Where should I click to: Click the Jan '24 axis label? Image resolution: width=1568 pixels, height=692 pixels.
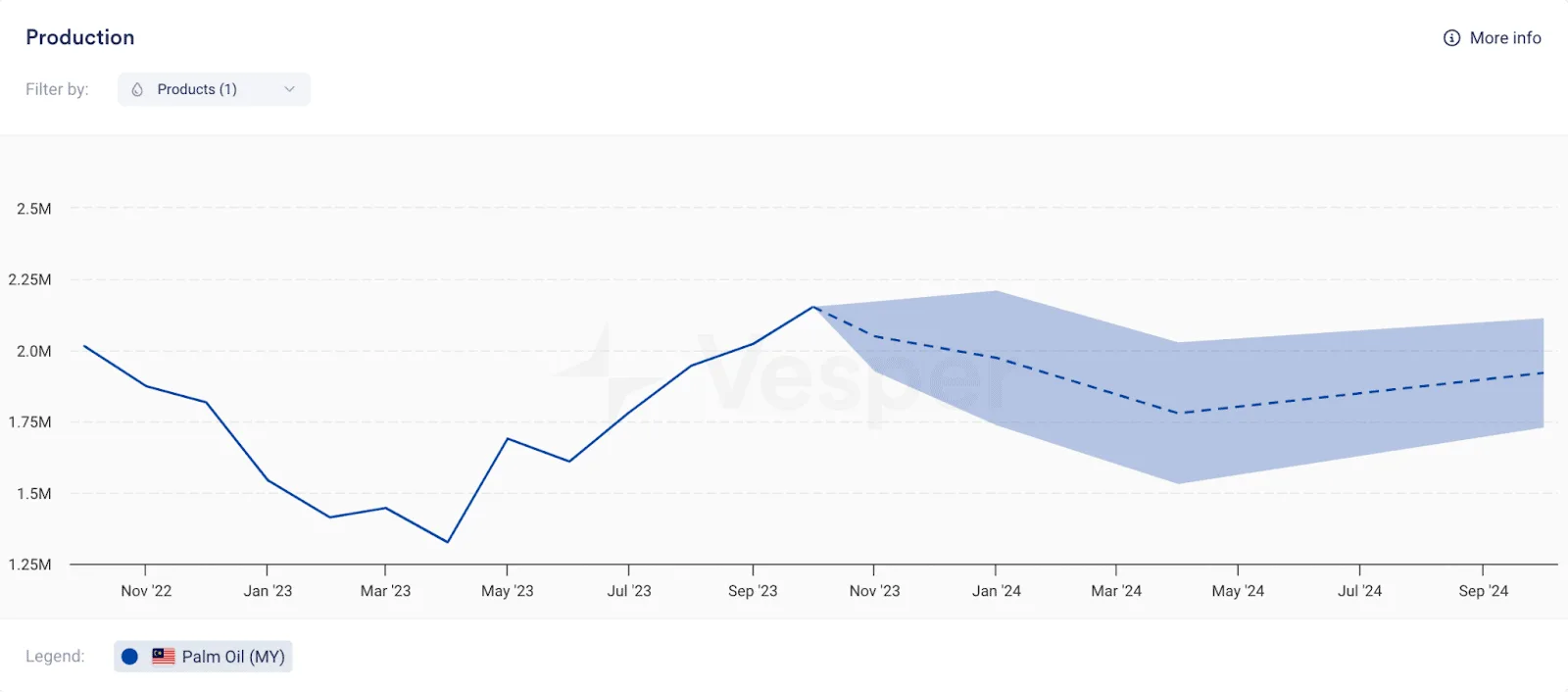pyautogui.click(x=997, y=591)
